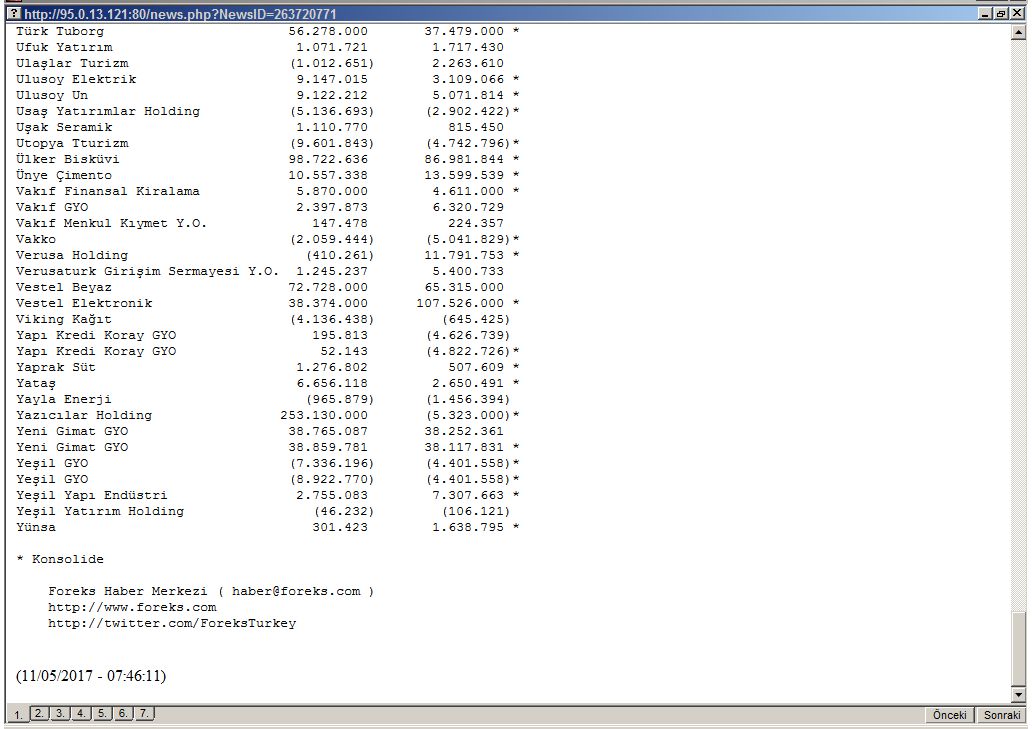Click Yaprak Süt row label
This screenshot has height=729, width=1032.
56,367
